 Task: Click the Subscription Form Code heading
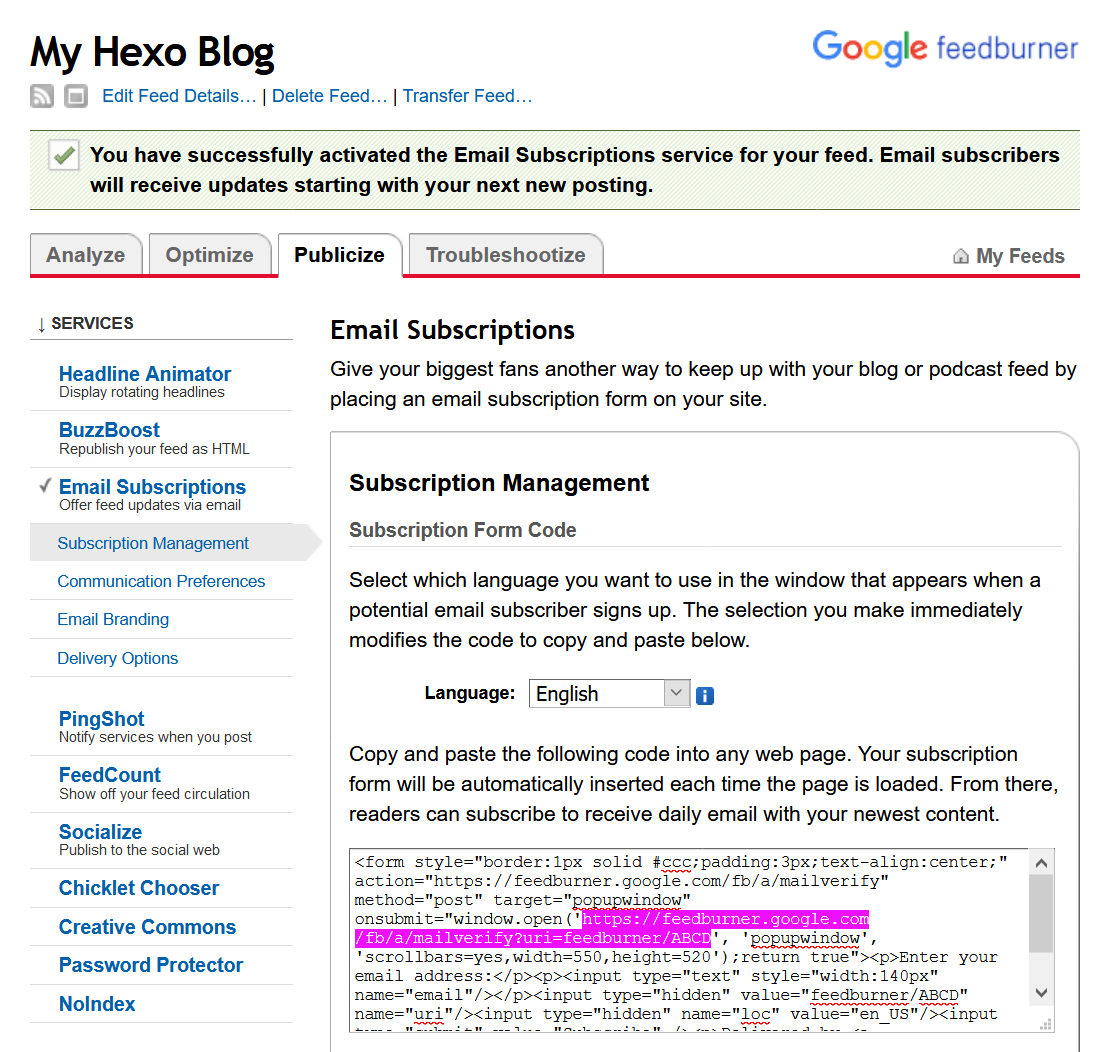click(462, 530)
